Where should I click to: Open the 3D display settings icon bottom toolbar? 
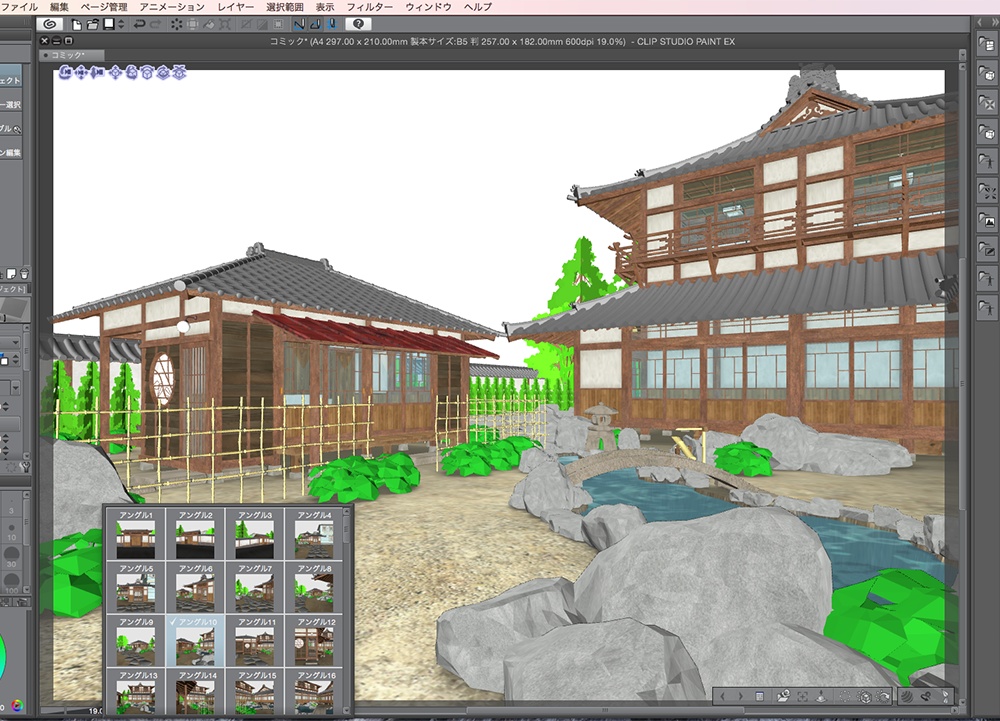(x=865, y=697)
